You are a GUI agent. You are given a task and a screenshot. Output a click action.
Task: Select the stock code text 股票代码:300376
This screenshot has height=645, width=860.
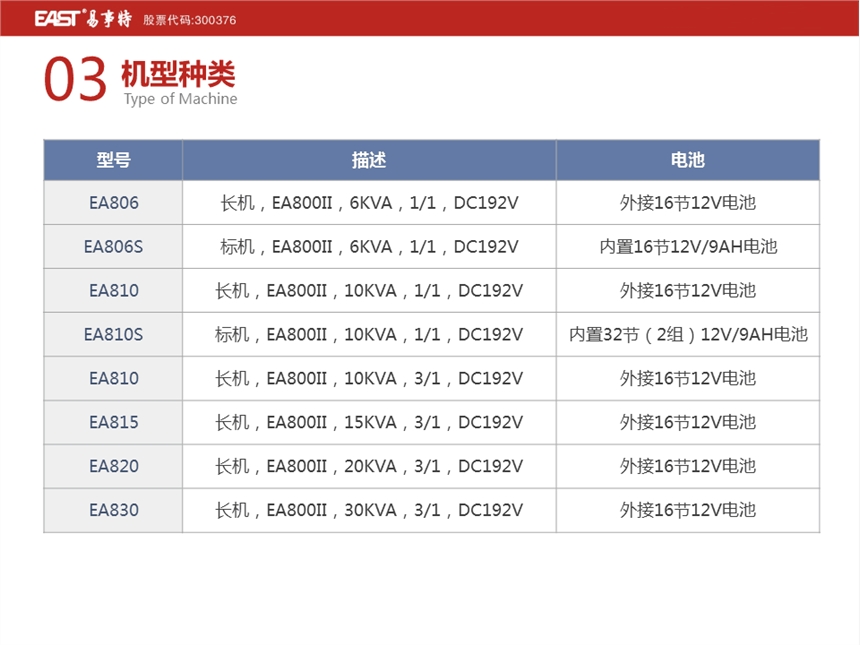(x=190, y=20)
